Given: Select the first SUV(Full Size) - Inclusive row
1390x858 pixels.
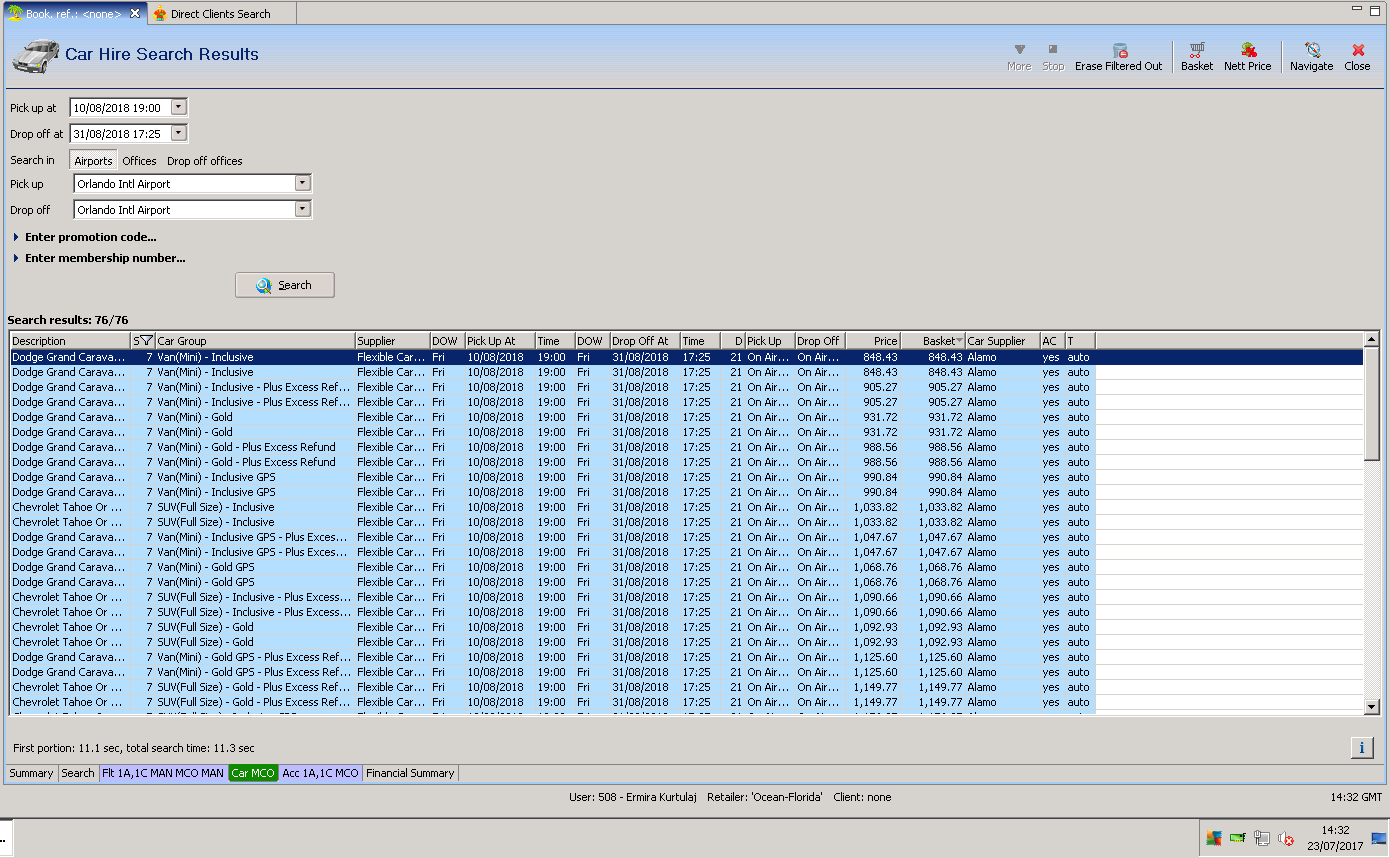Looking at the screenshot, I should click(687, 507).
